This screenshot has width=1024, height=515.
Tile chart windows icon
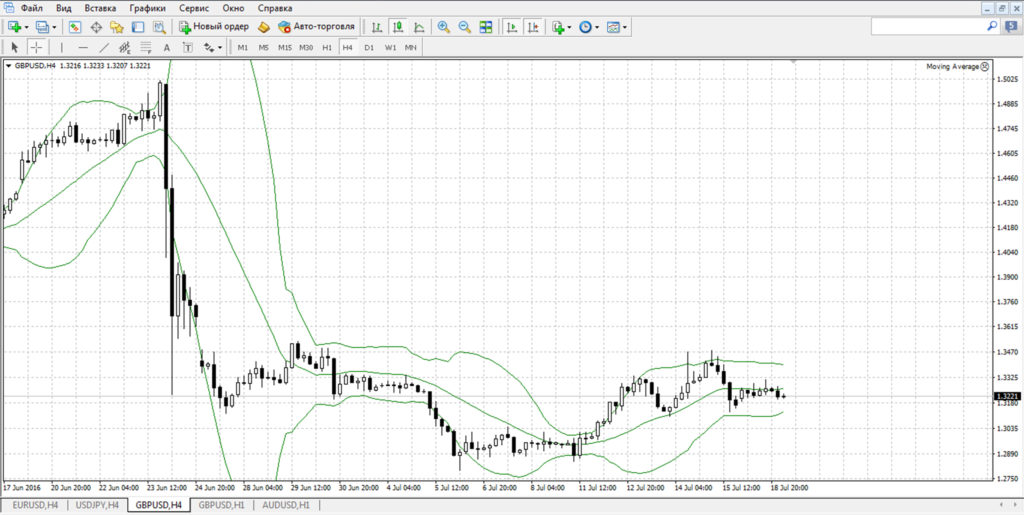(485, 27)
